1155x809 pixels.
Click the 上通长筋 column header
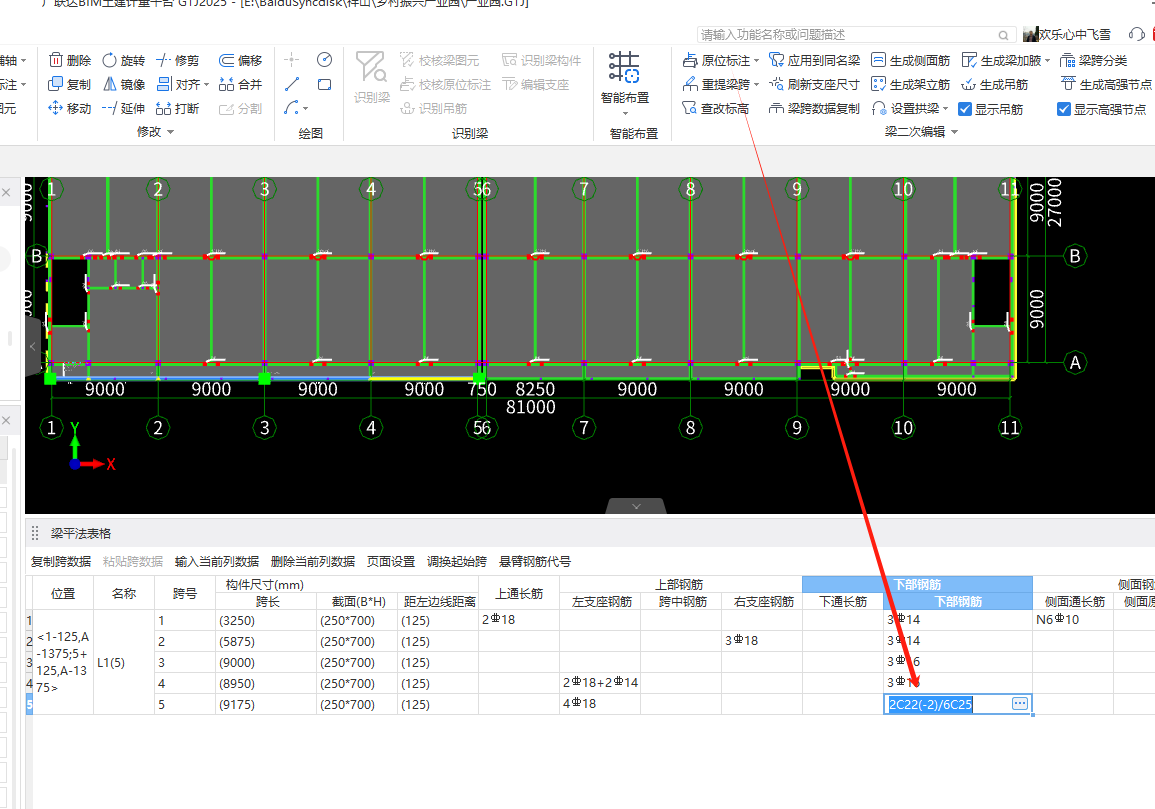519,593
